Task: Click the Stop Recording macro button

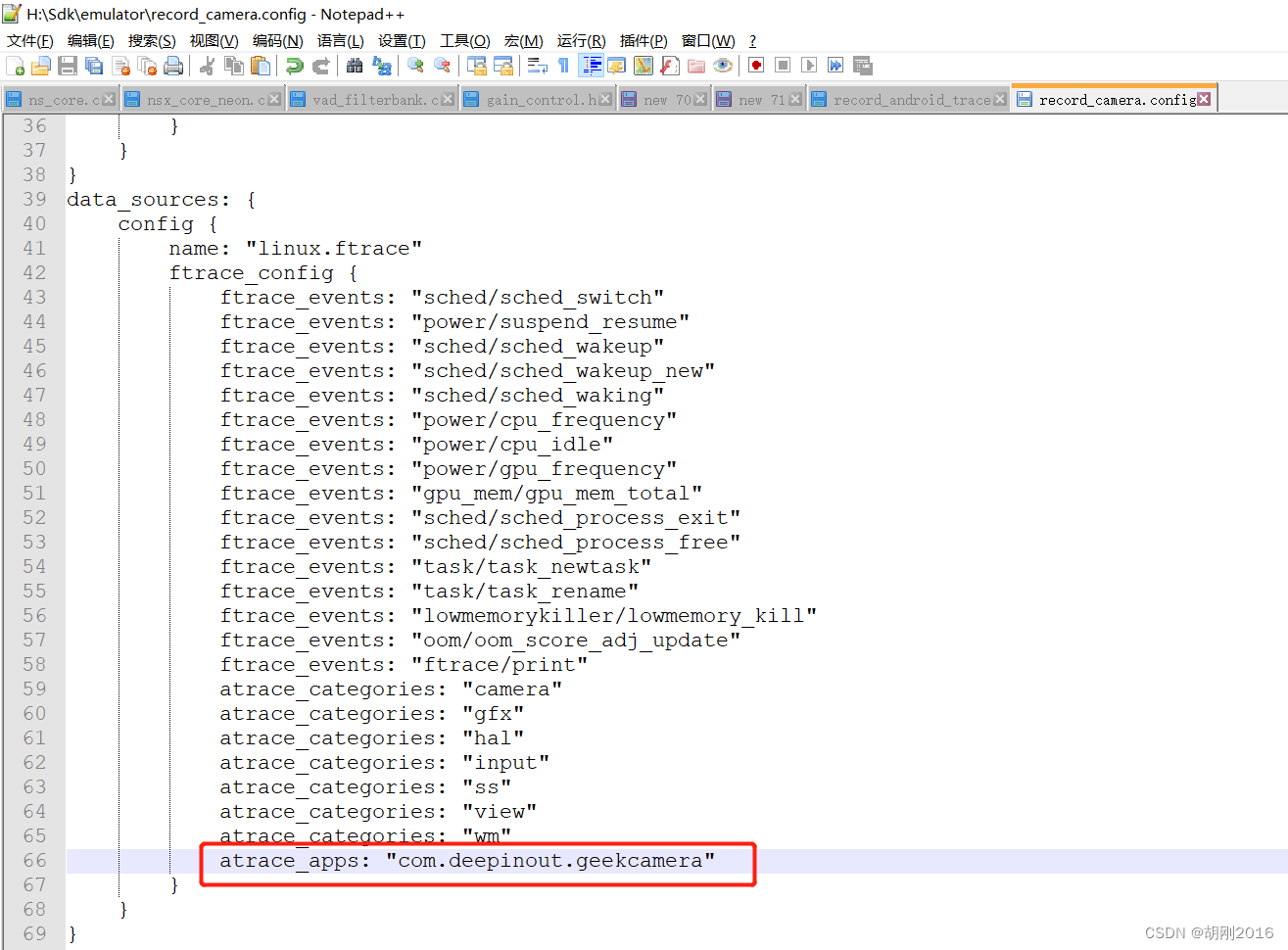Action: point(783,66)
